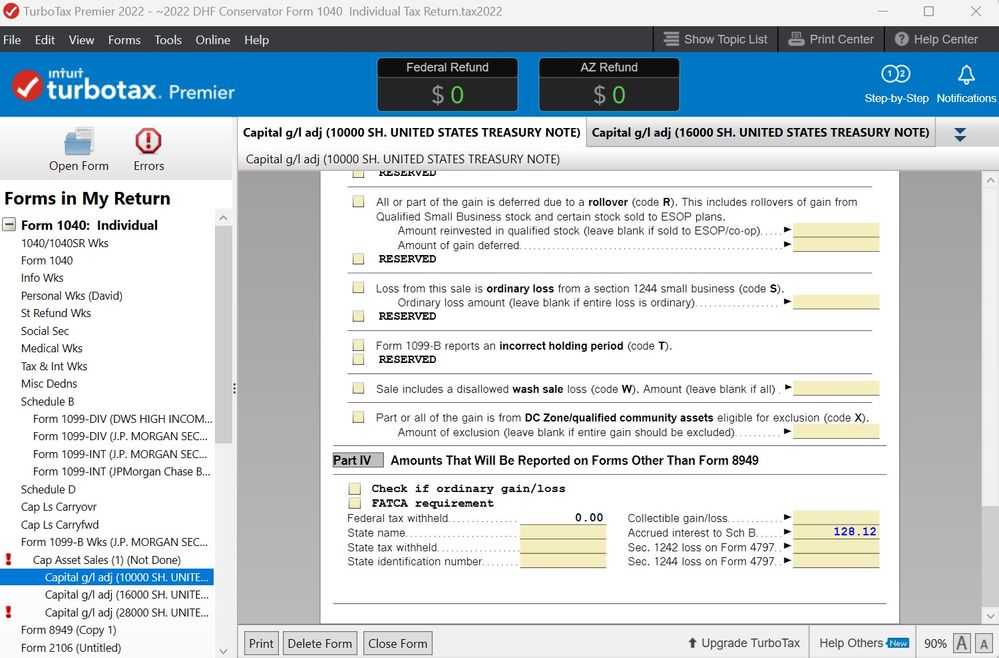Click the Print button
999x658 pixels.
coord(261,643)
